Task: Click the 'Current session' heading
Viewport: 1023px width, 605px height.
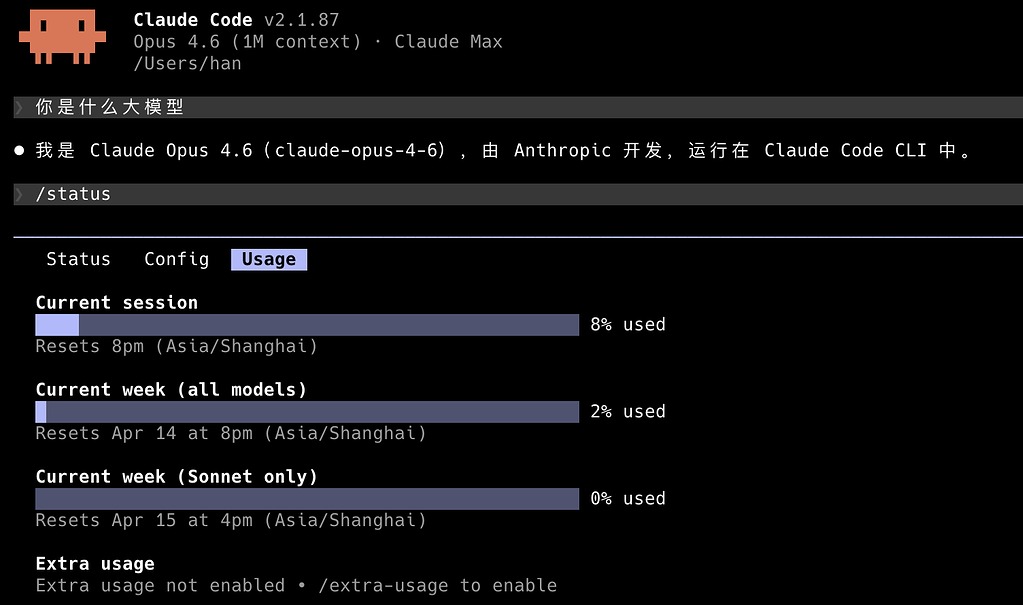Action: pyautogui.click(x=117, y=303)
